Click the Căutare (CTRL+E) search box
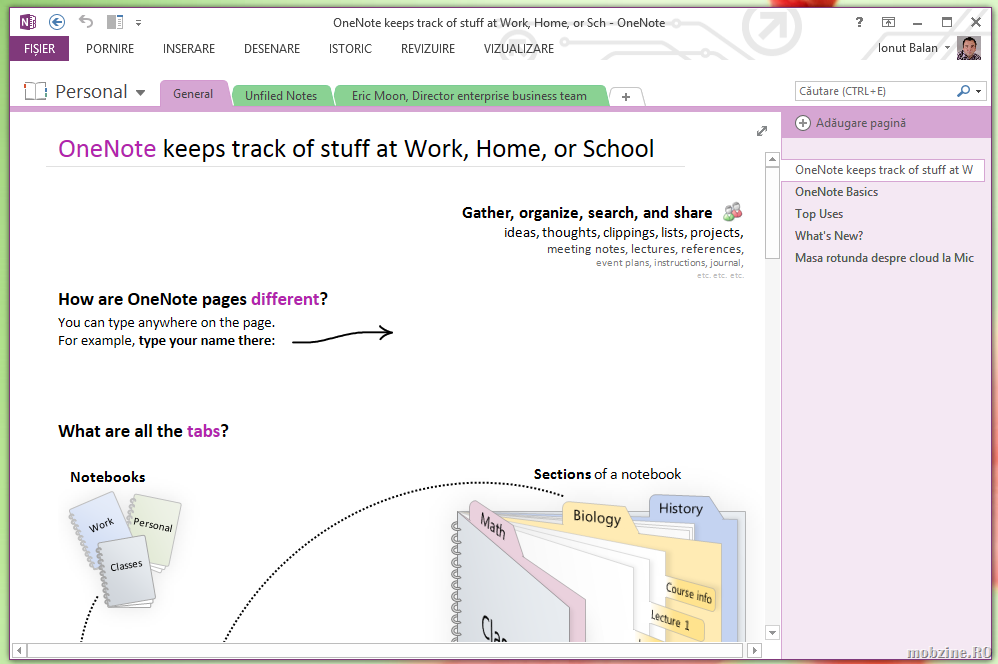The height and width of the screenshot is (664, 998). click(x=875, y=91)
